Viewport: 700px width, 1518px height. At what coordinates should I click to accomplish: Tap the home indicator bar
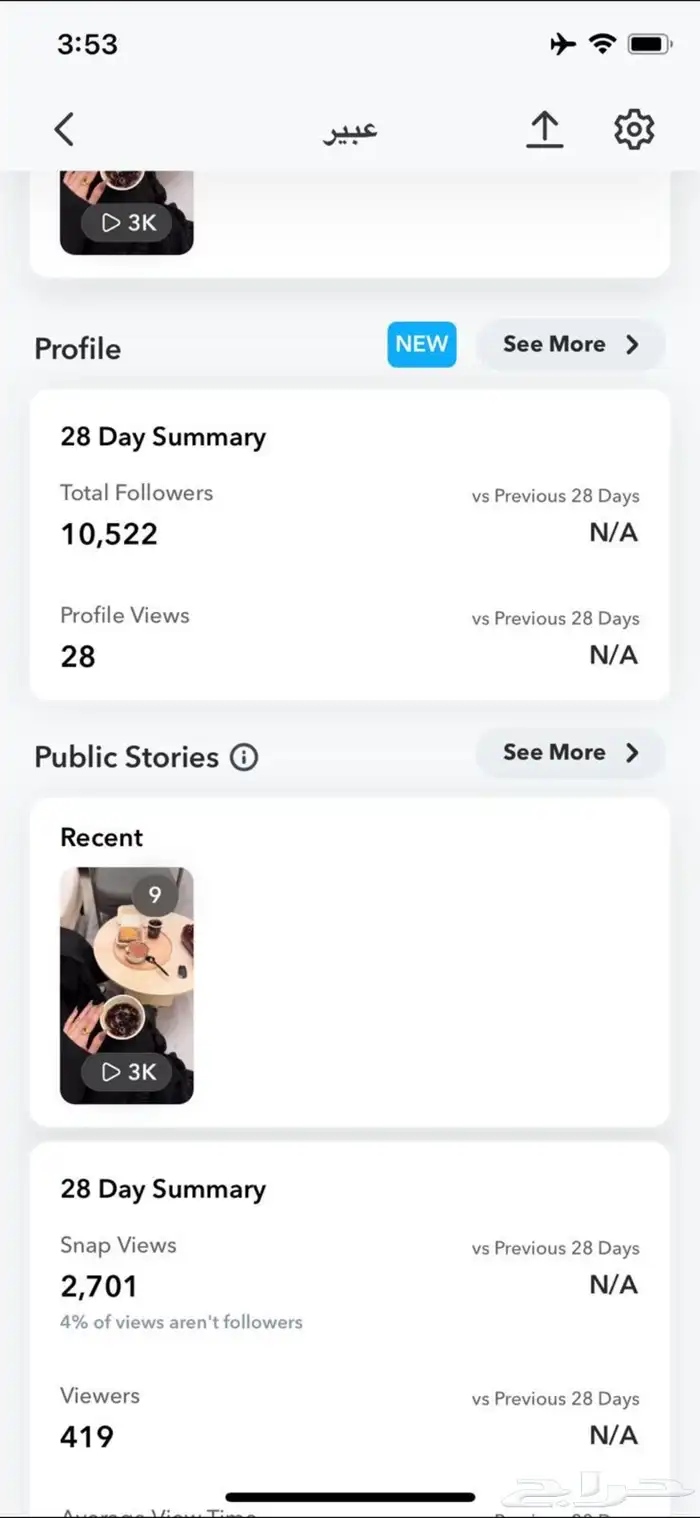point(350,1497)
